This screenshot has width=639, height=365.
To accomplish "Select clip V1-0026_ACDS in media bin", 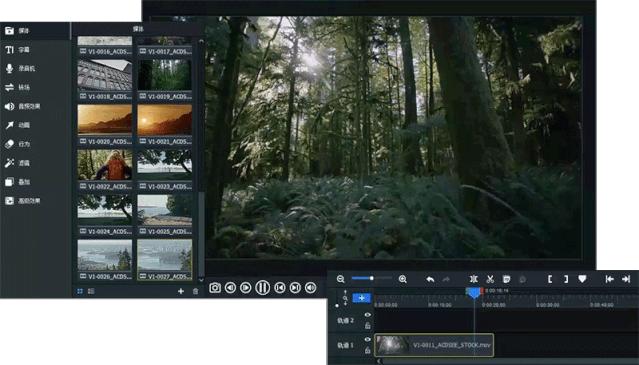I will (x=105, y=260).
